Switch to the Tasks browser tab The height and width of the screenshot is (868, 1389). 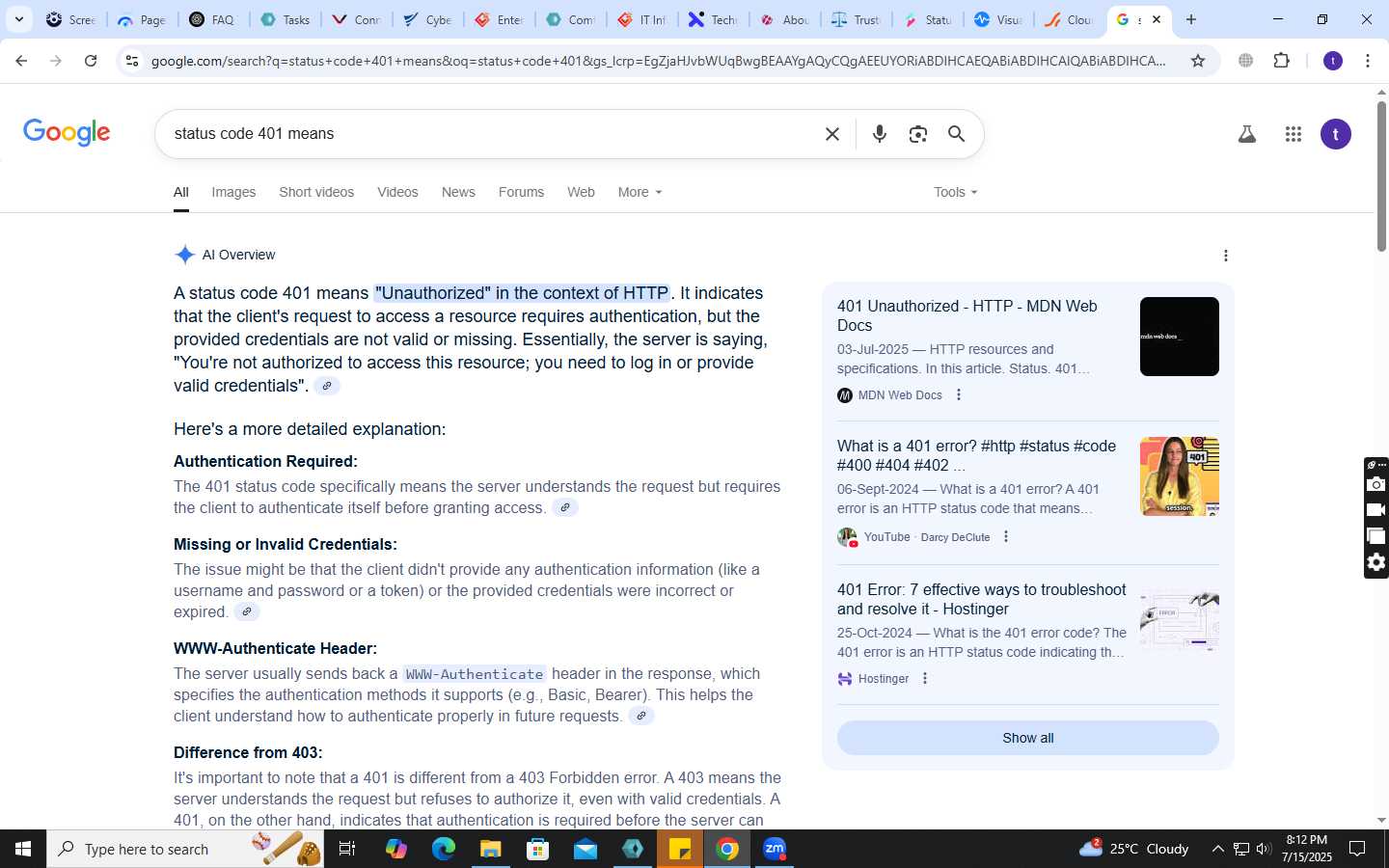286,19
